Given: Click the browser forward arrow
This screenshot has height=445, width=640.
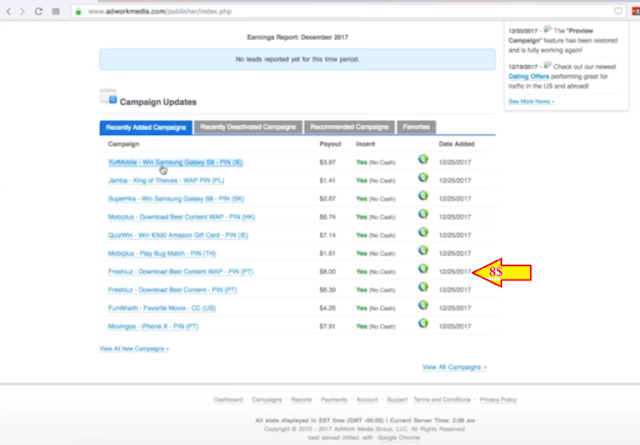Looking at the screenshot, I should 22,11.
